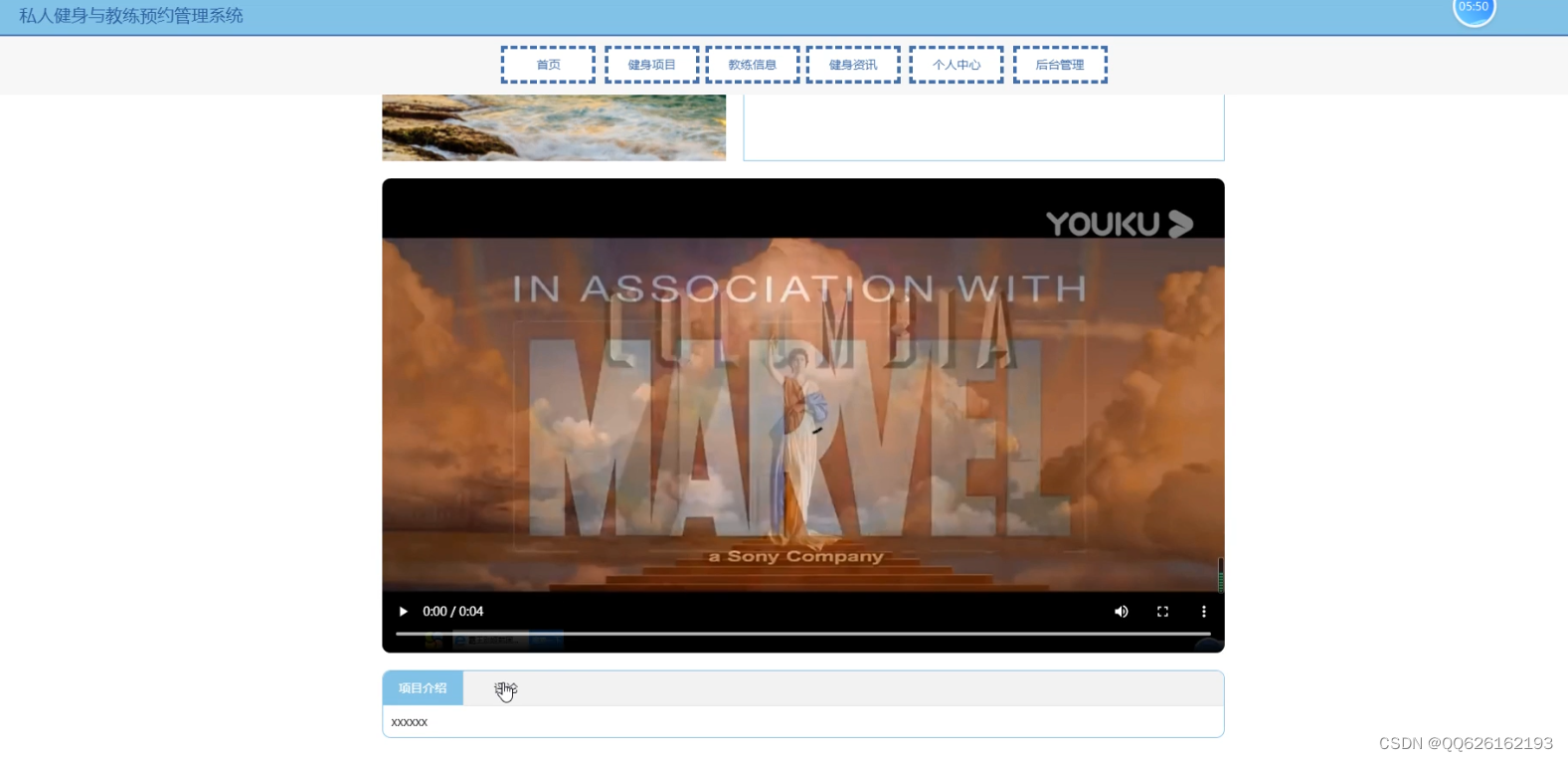Screen dimensions: 1568x761
Task: Open the 教练信息 navigation item
Action: (752, 65)
